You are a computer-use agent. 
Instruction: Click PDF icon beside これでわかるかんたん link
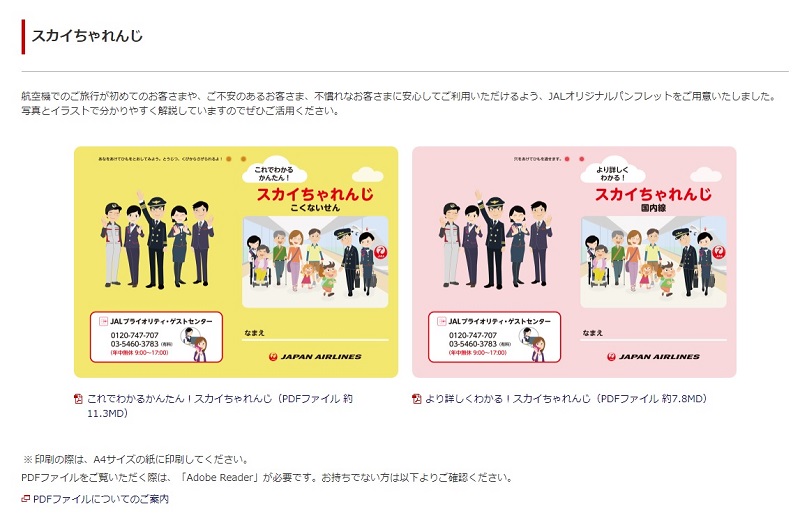click(x=79, y=399)
